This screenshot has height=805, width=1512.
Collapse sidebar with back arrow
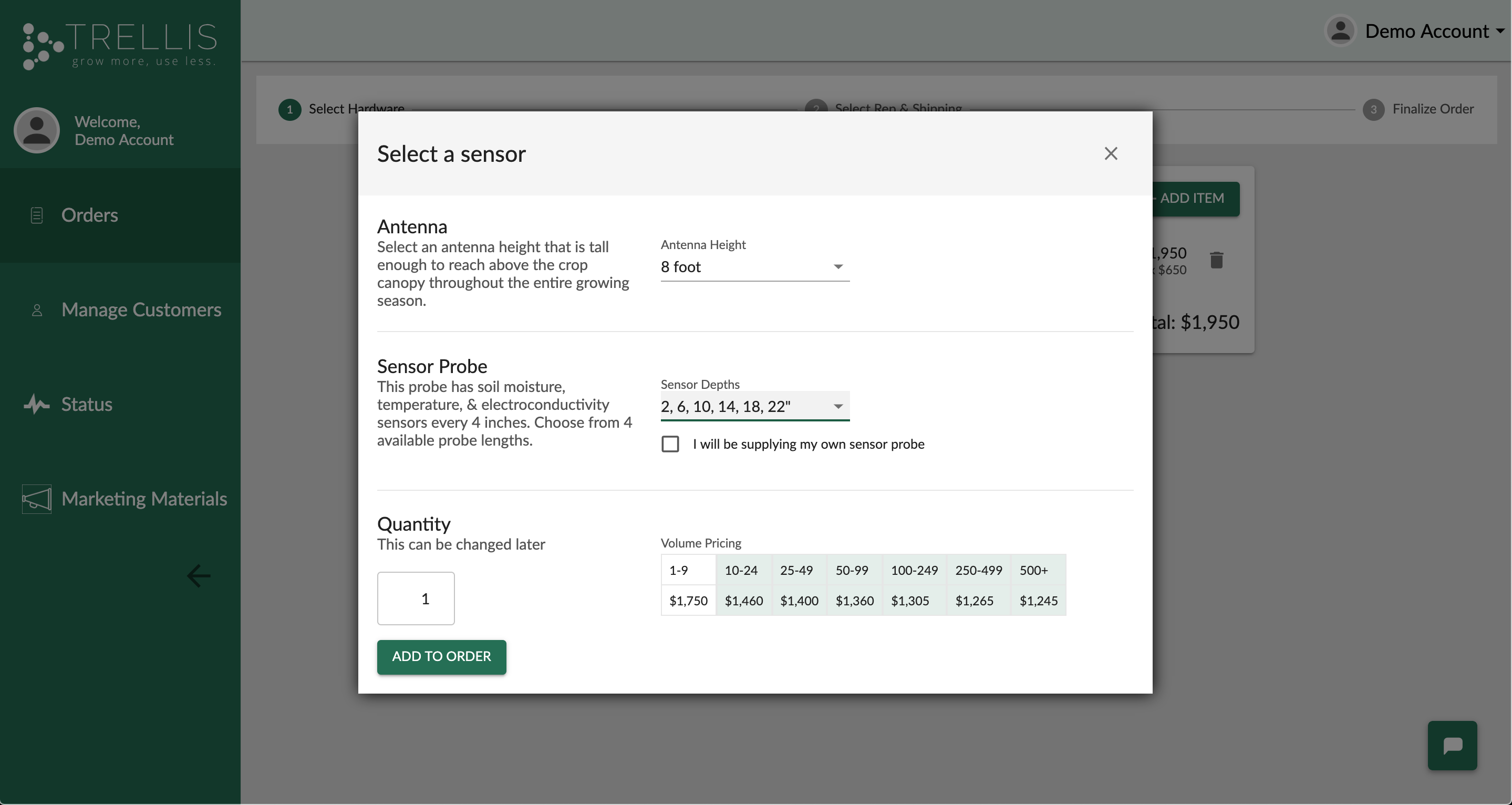click(x=199, y=576)
